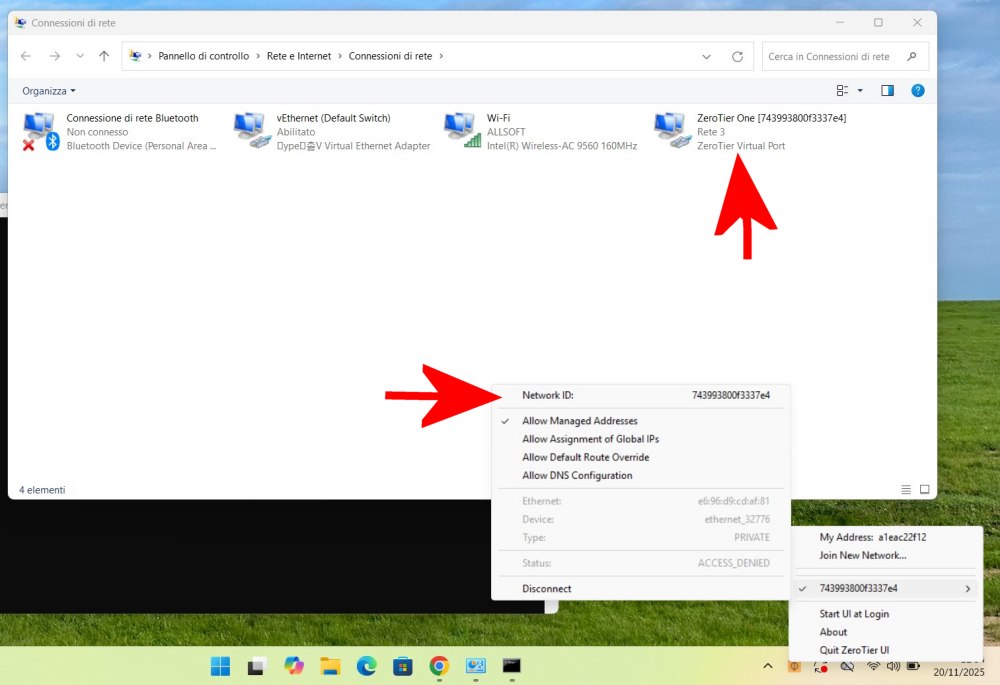Open Help via the blue question mark

pos(918,90)
